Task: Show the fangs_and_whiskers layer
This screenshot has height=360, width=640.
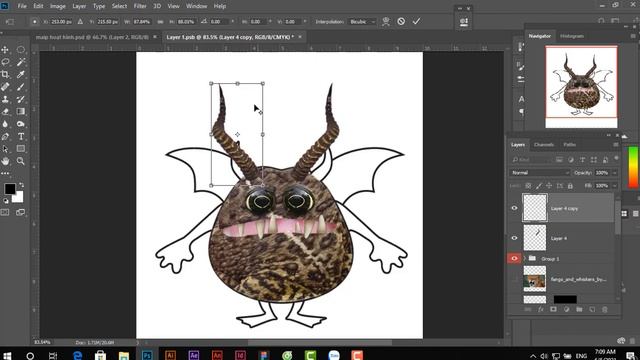Action: tap(514, 280)
